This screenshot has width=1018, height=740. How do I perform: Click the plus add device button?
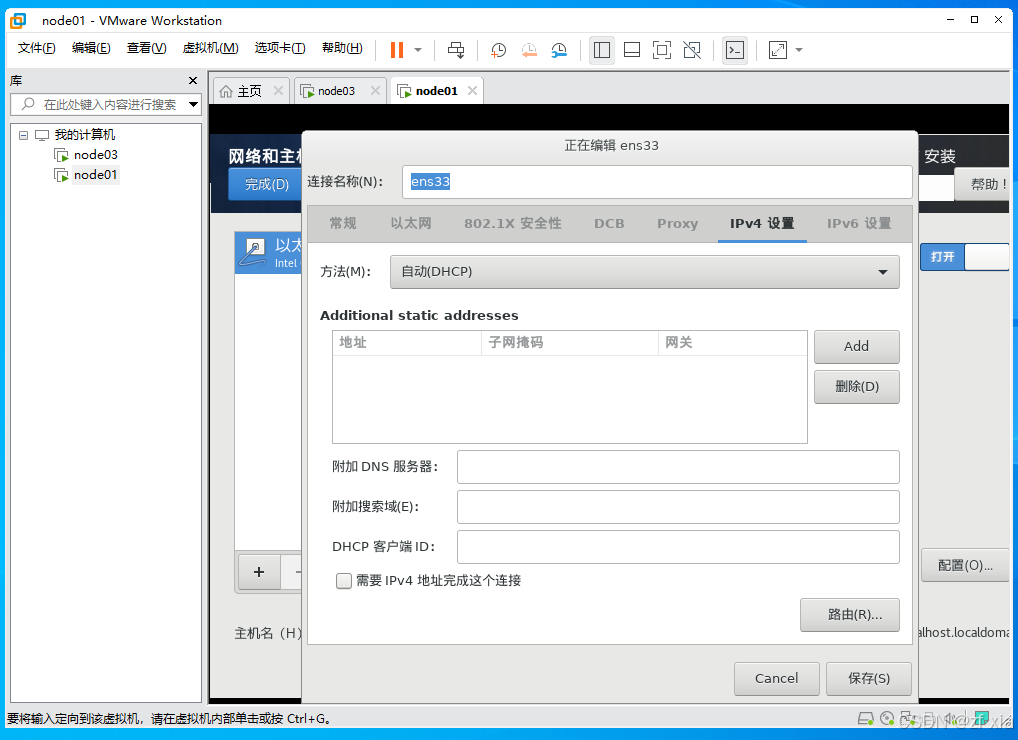click(x=259, y=572)
